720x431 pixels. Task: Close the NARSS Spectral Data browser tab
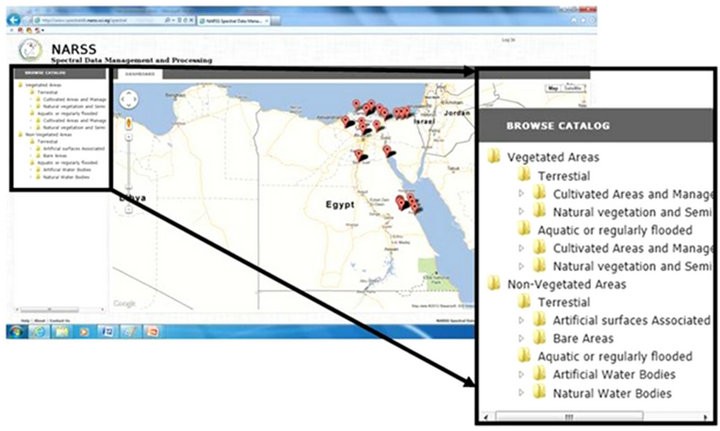(266, 21)
